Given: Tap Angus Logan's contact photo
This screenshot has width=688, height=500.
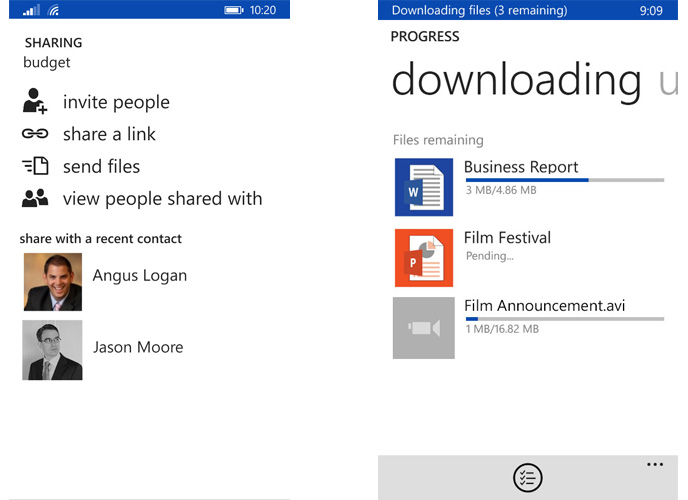Looking at the screenshot, I should coord(52,281).
